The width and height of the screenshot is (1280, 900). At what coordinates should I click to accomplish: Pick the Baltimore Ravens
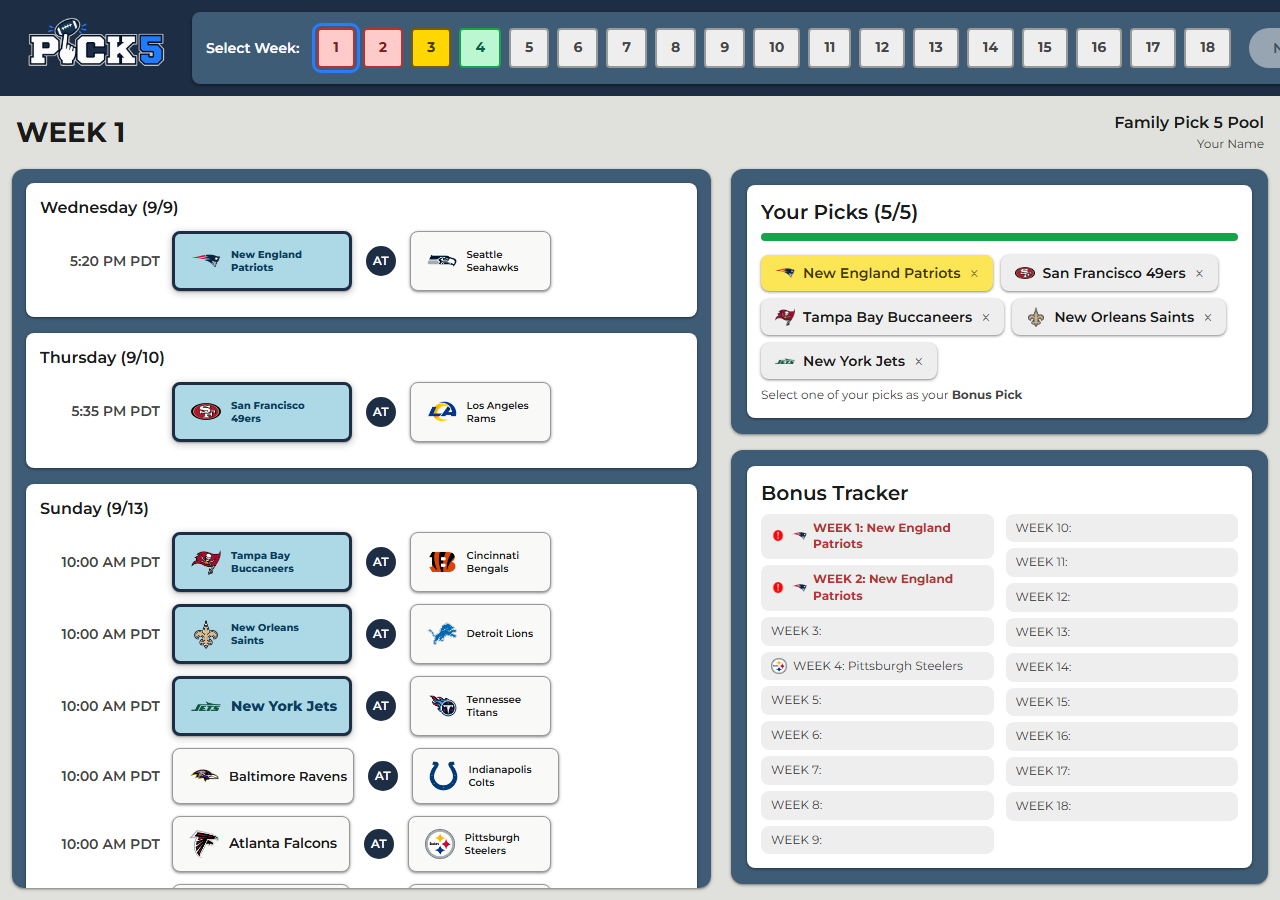tap(263, 776)
